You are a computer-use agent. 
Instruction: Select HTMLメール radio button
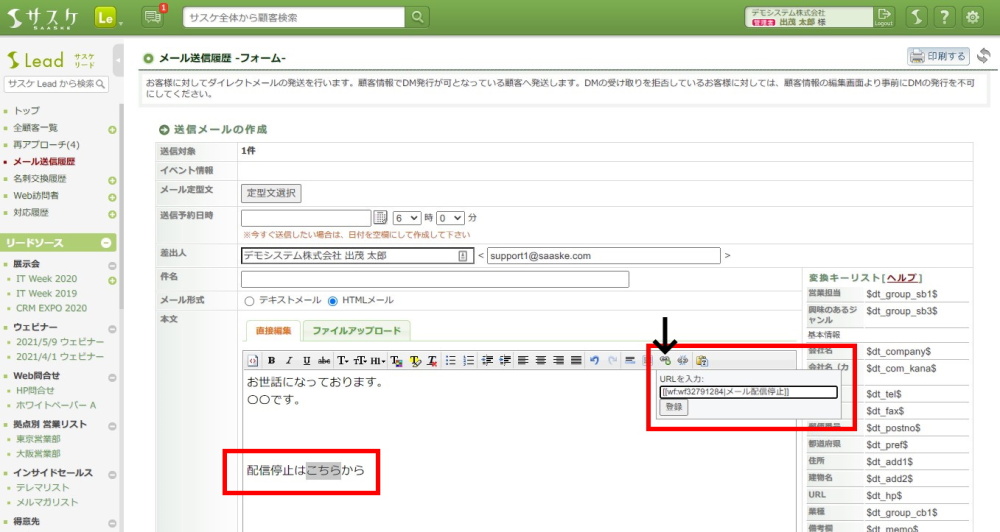[x=332, y=301]
